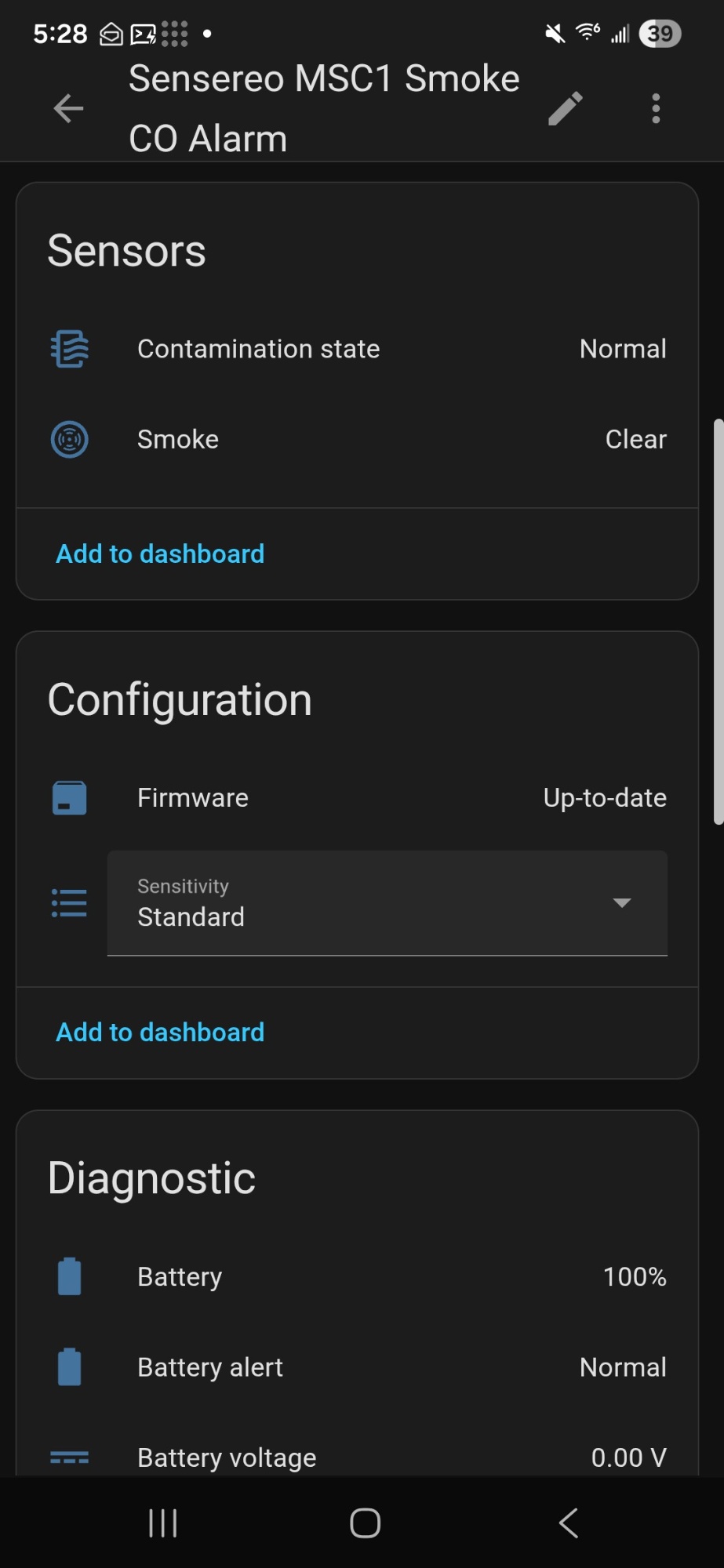The width and height of the screenshot is (724, 1568).
Task: Grab the page scrollbar
Action: (718, 623)
